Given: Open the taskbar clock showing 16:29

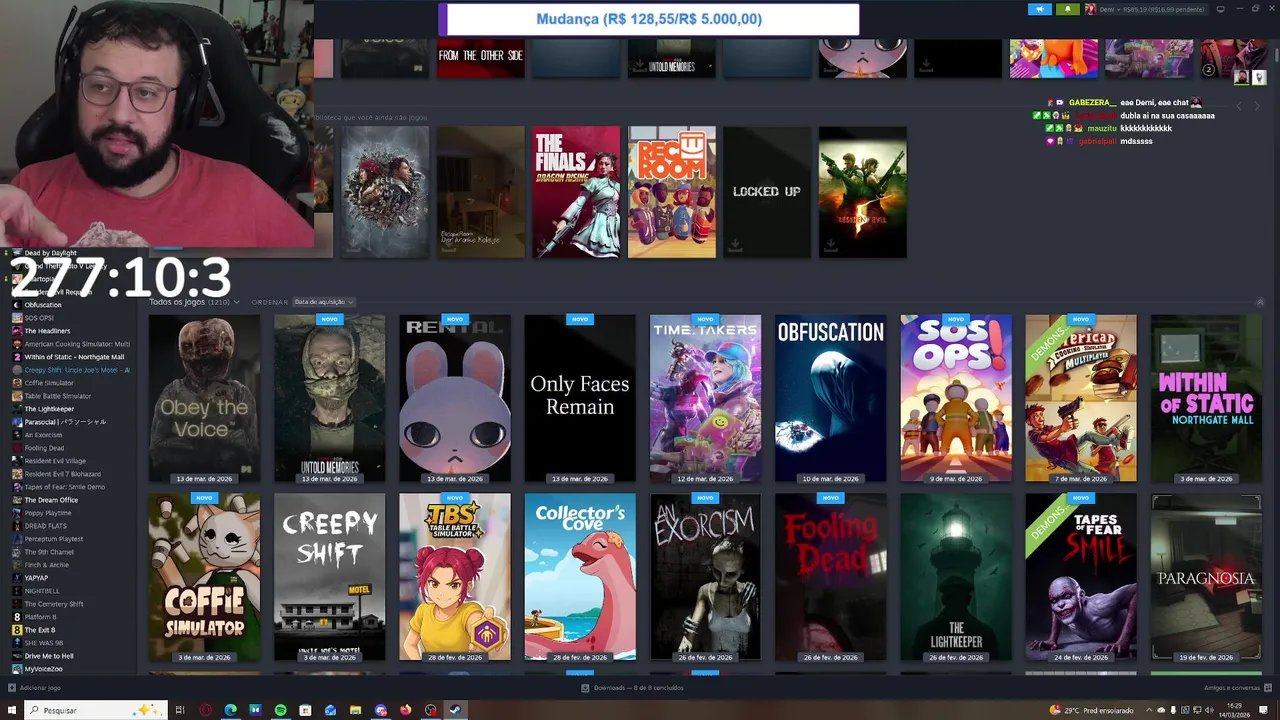Looking at the screenshot, I should coord(1234,710).
